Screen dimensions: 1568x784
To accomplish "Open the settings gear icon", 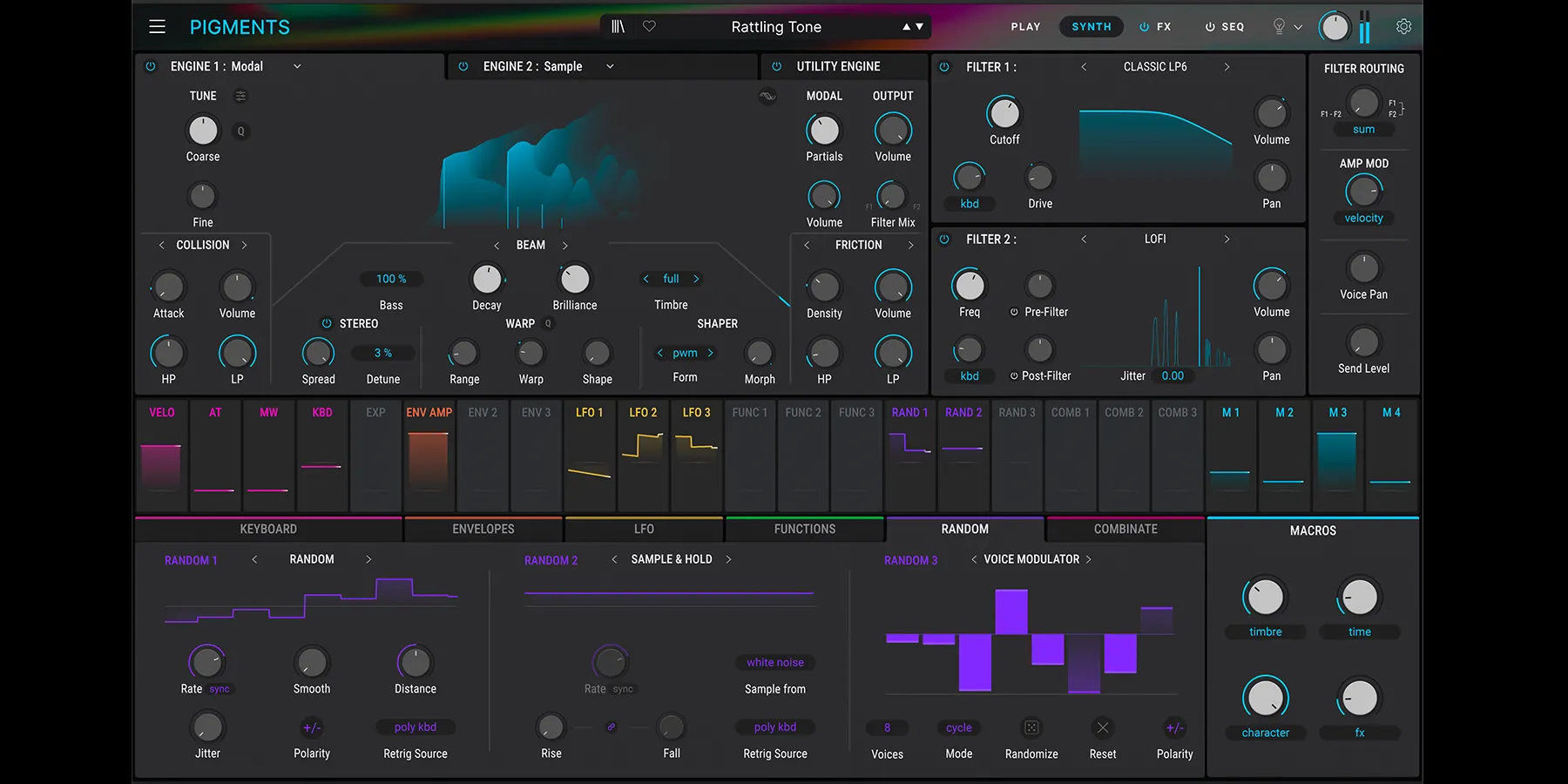I will [1403, 27].
